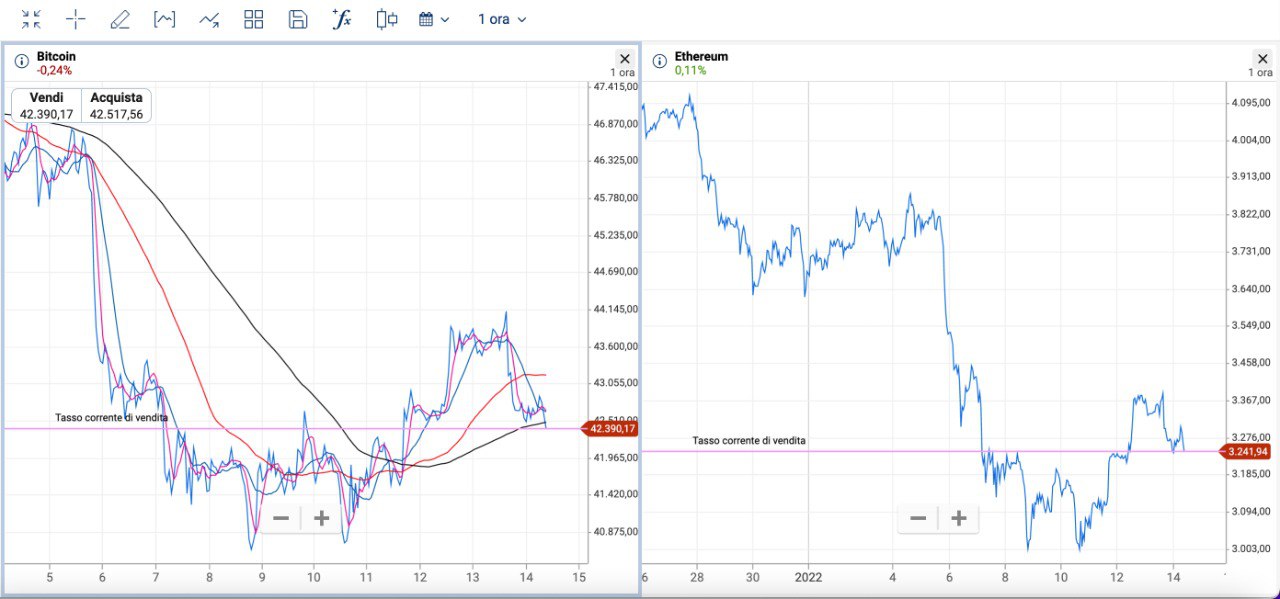
Task: Open the Bitcoin chart info icon
Action: click(x=22, y=62)
